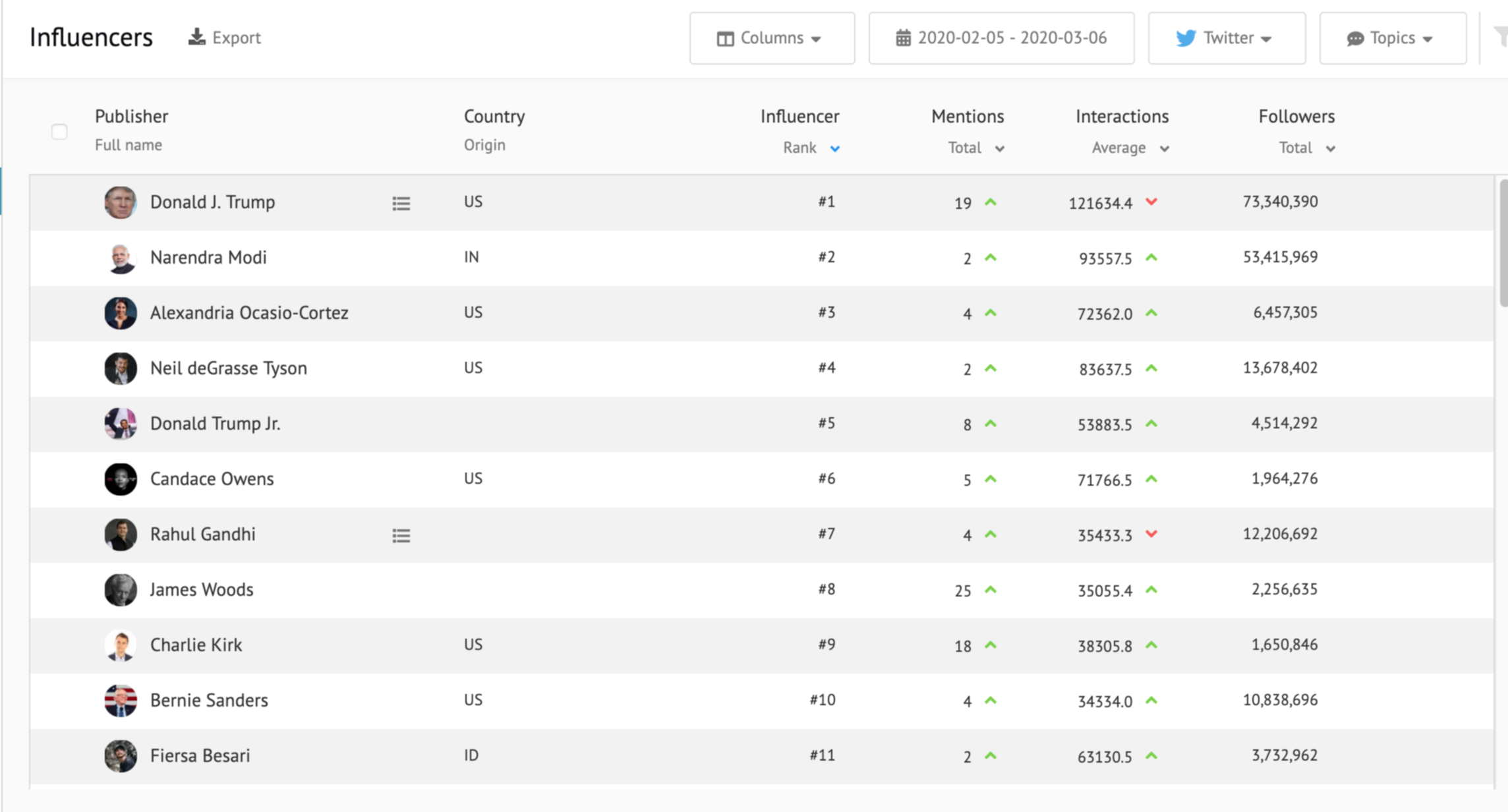This screenshot has width=1508, height=812.
Task: Click Rahul Gandhi's red interactions down arrow
Action: [x=1151, y=534]
